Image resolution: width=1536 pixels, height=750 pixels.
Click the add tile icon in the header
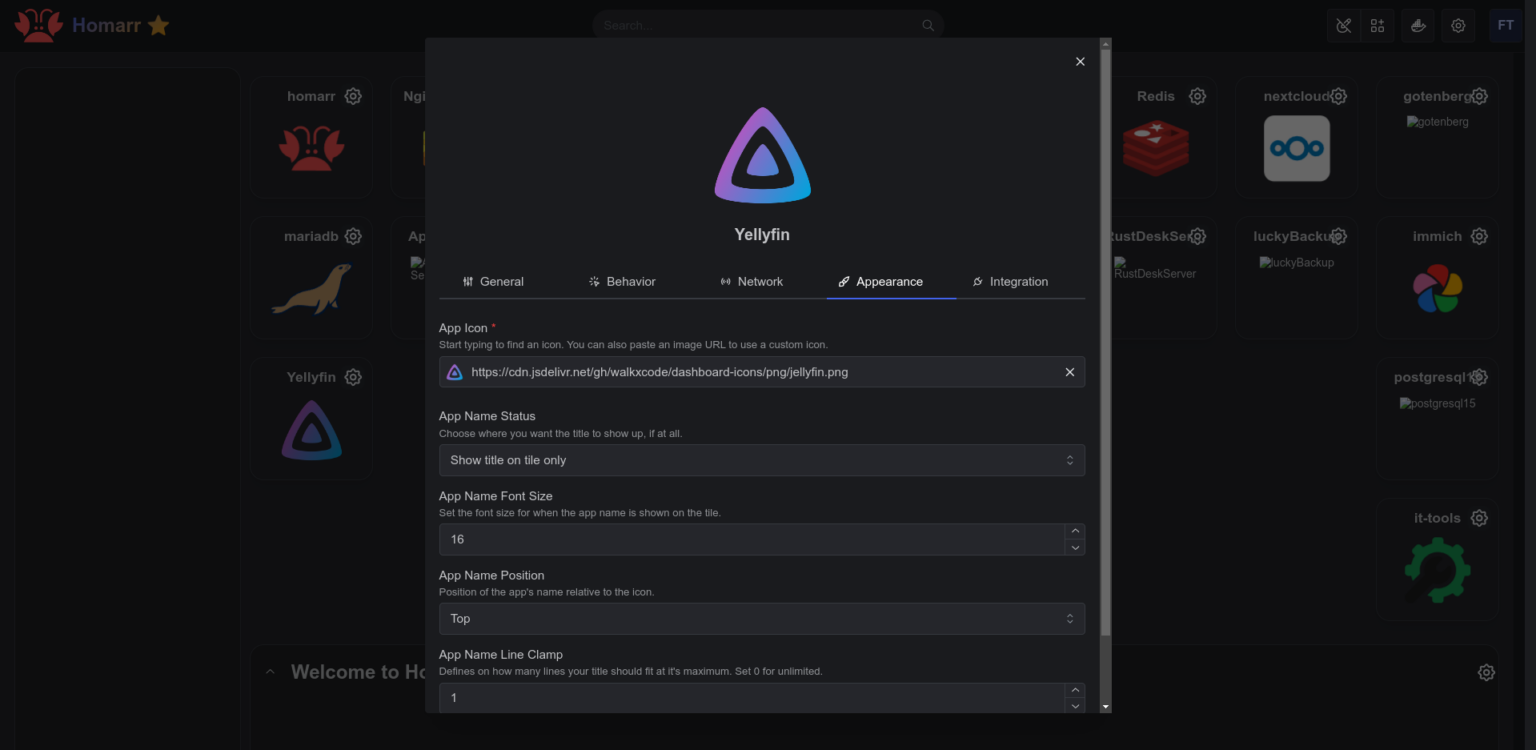pos(1377,26)
